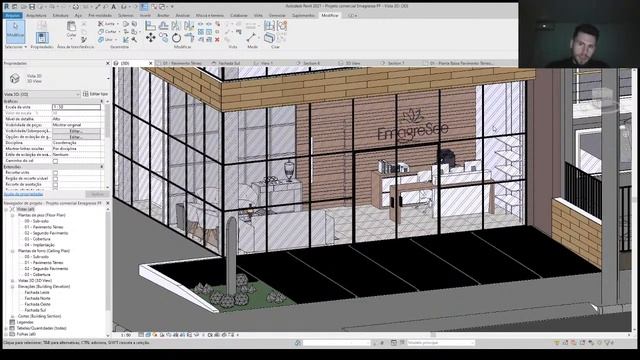This screenshot has width=640, height=360.
Task: Close the {3D} view tab
Action: click(151, 63)
